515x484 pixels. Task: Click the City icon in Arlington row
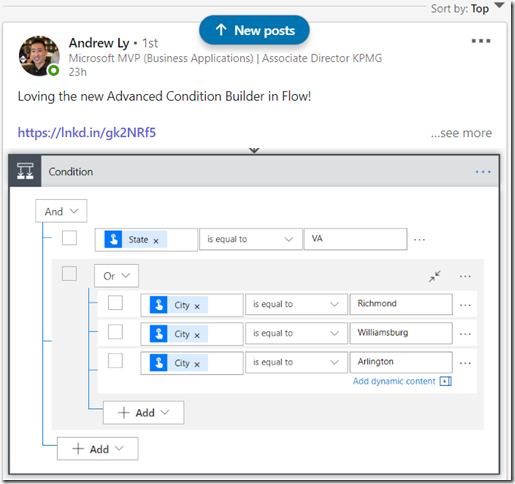[x=158, y=363]
